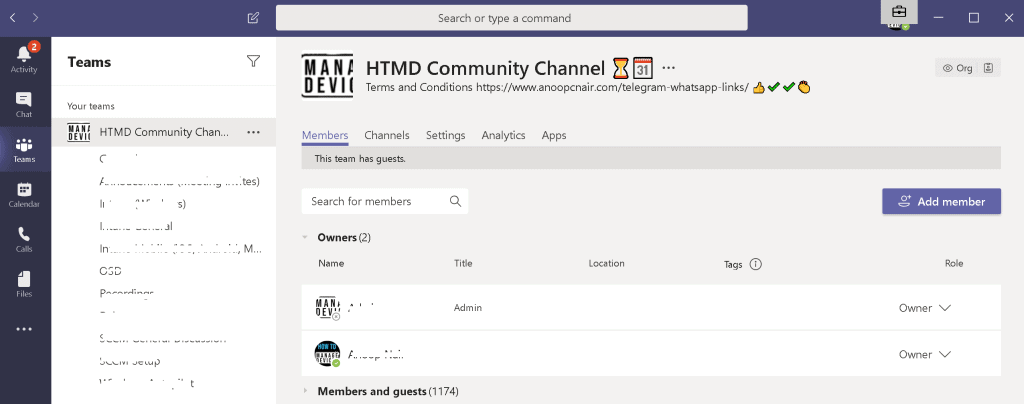Screen dimensions: 1024x404
Task: Open the profile avatar menu
Action: point(899,26)
